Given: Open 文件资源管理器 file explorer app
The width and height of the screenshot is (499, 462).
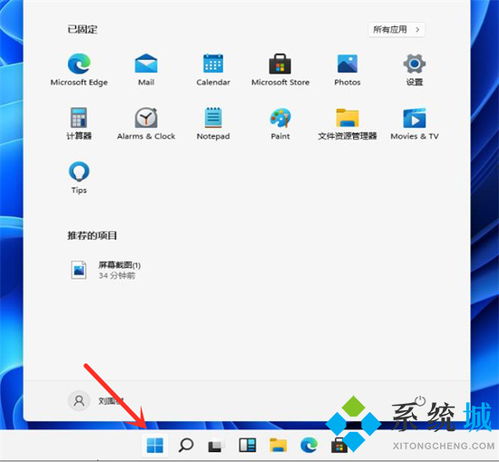Looking at the screenshot, I should (347, 123).
